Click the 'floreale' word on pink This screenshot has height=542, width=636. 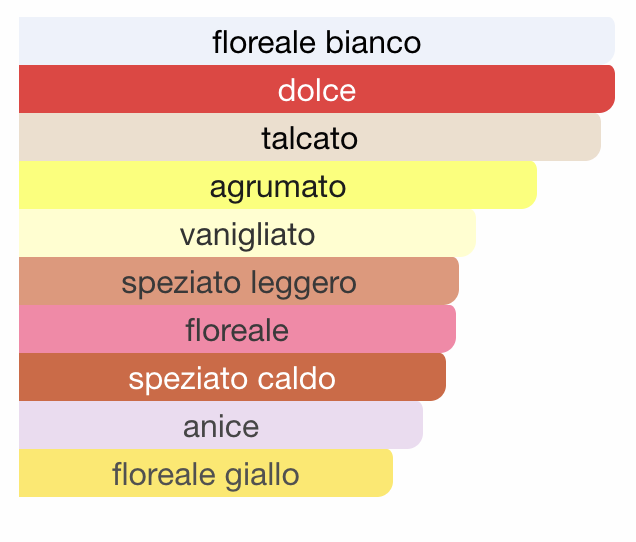click(237, 330)
